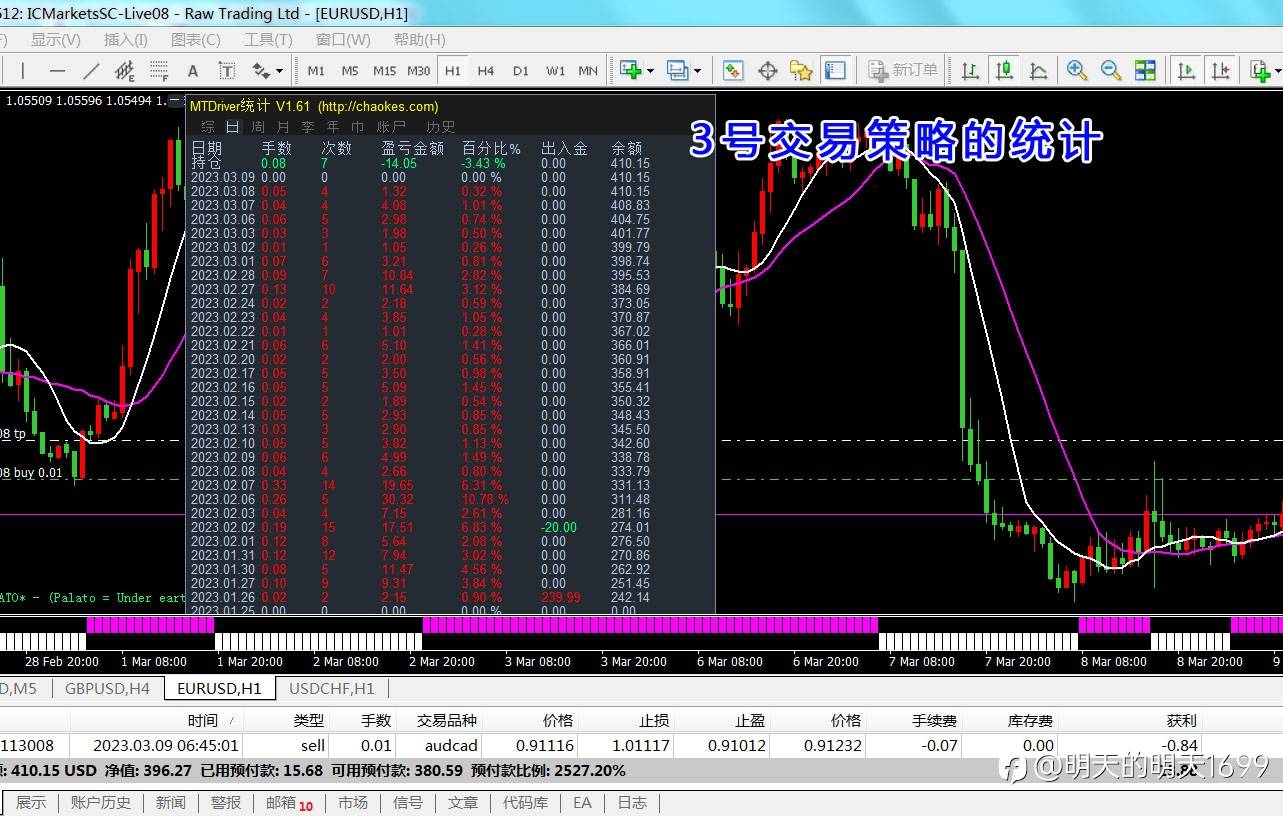Select the 年 view in MTDriver panel
The height and width of the screenshot is (816, 1283).
click(333, 127)
